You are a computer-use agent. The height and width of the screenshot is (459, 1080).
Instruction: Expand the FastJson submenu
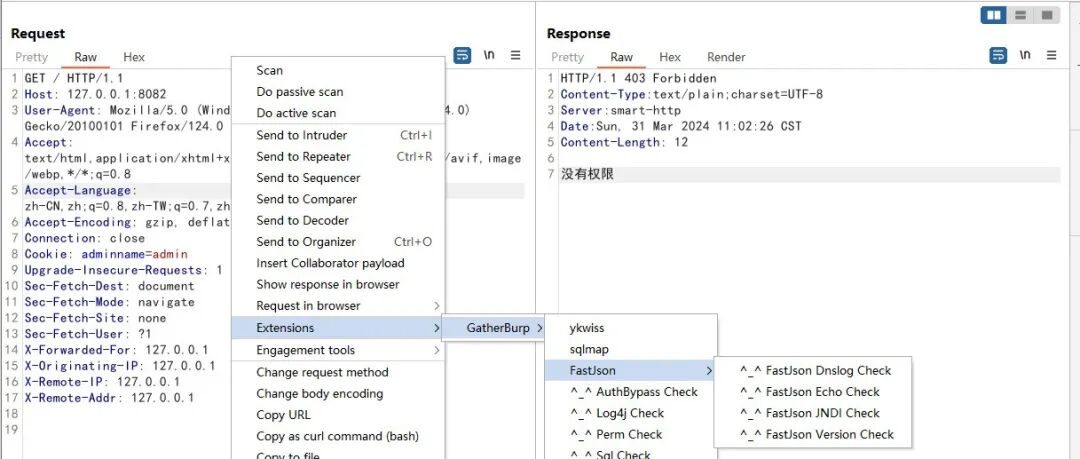coord(631,371)
